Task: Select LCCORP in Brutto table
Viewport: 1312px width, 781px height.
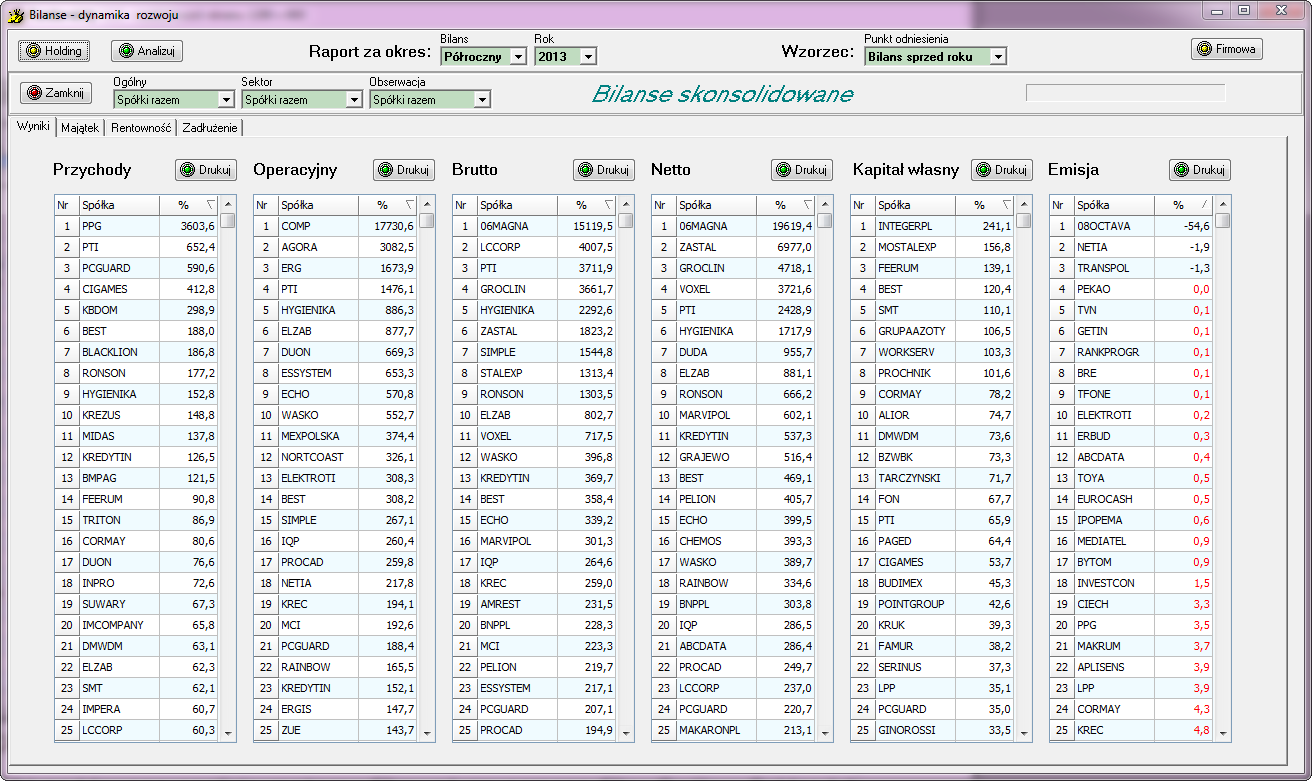Action: click(534, 247)
